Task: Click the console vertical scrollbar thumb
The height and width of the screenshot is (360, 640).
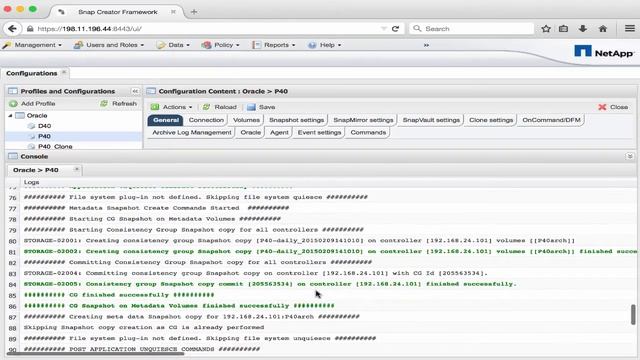Action: (x=633, y=314)
